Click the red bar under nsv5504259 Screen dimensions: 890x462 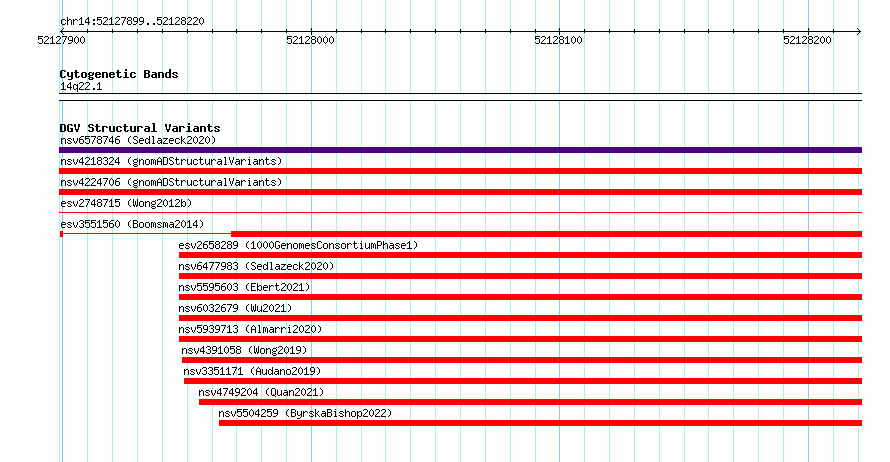coord(541,423)
